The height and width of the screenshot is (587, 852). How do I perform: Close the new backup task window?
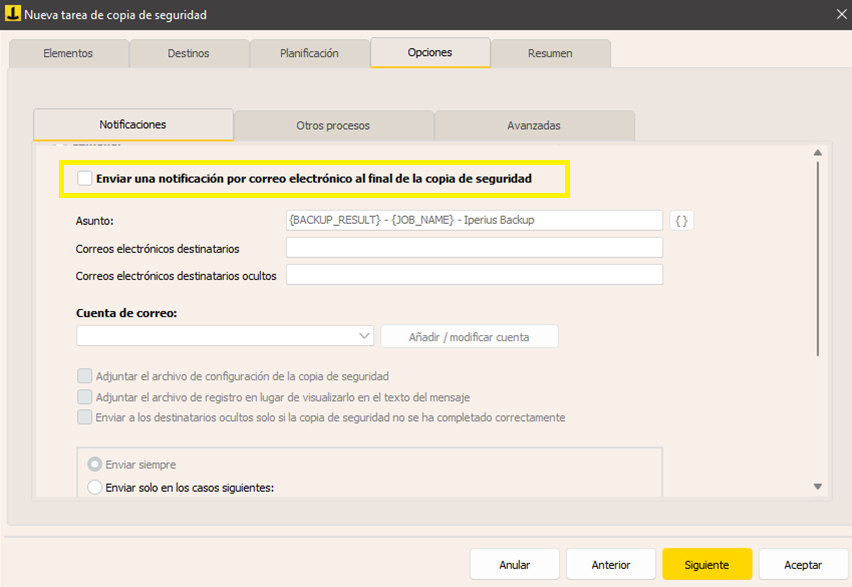coord(839,14)
